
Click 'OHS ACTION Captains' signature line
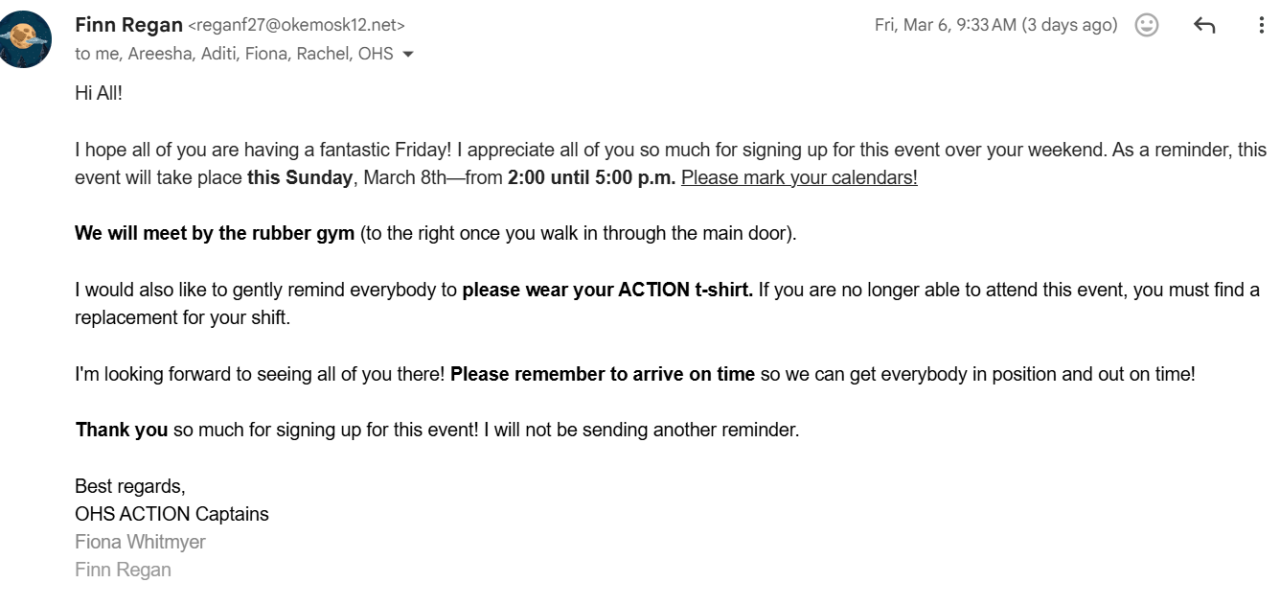pos(171,515)
